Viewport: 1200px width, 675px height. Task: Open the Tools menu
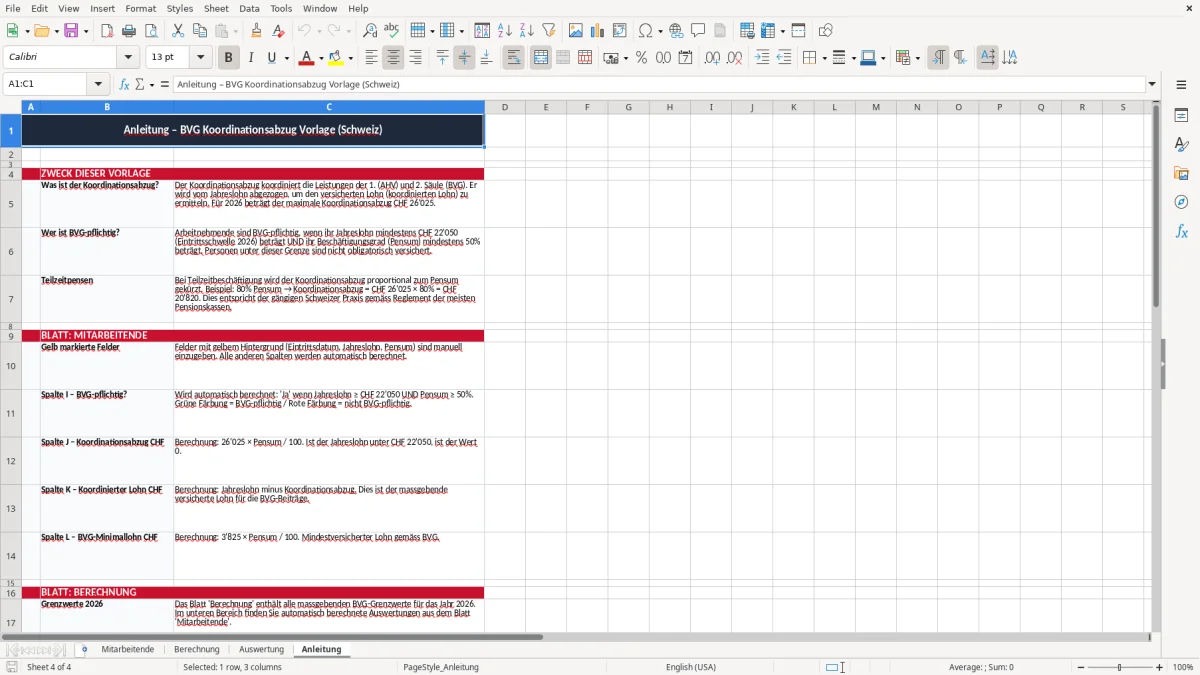pyautogui.click(x=281, y=8)
